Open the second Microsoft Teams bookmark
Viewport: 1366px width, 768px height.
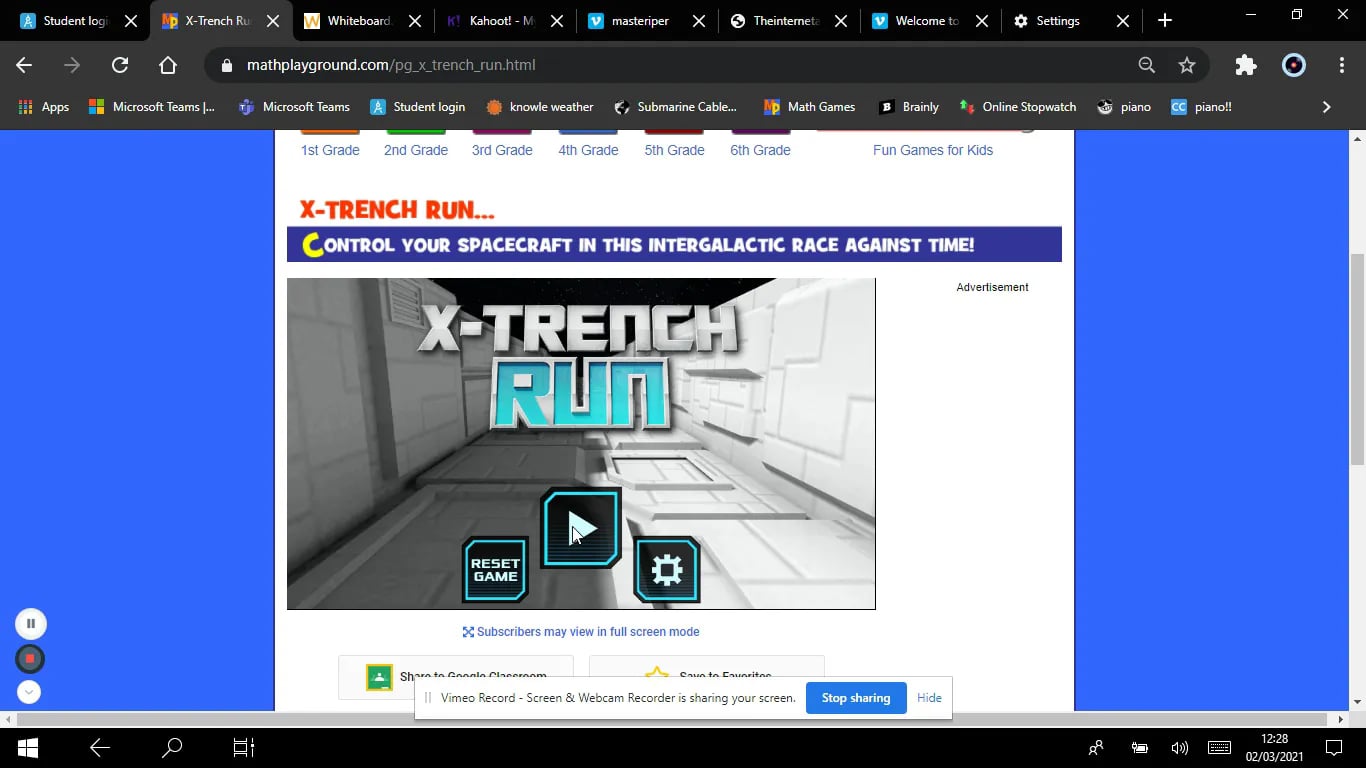point(295,107)
